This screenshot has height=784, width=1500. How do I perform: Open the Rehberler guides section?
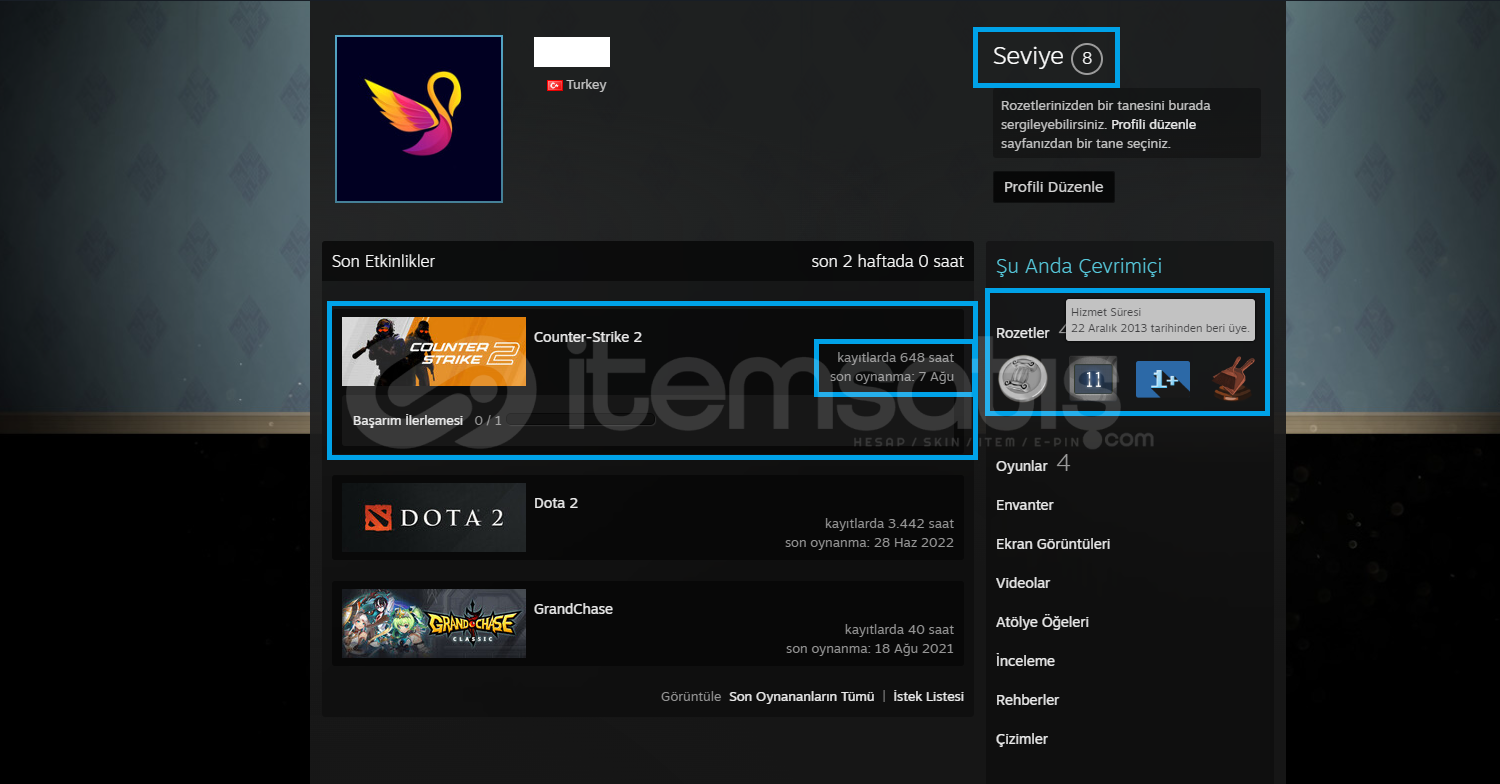[1027, 700]
